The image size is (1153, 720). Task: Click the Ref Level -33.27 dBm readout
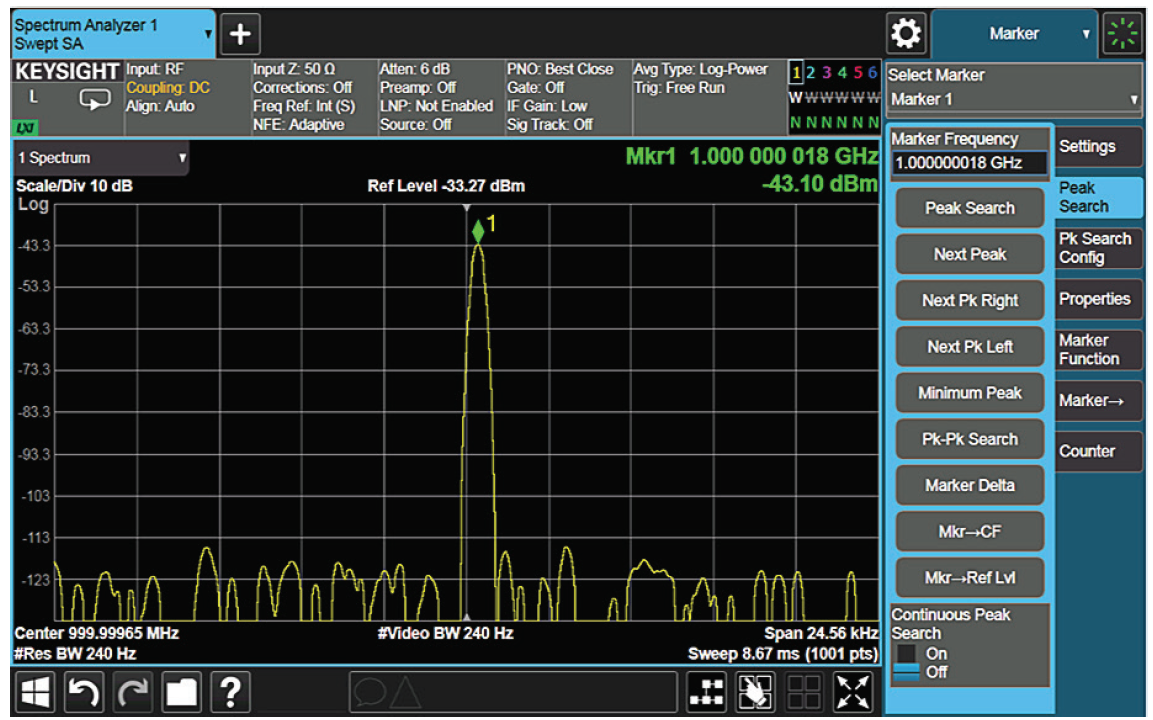pos(446,186)
